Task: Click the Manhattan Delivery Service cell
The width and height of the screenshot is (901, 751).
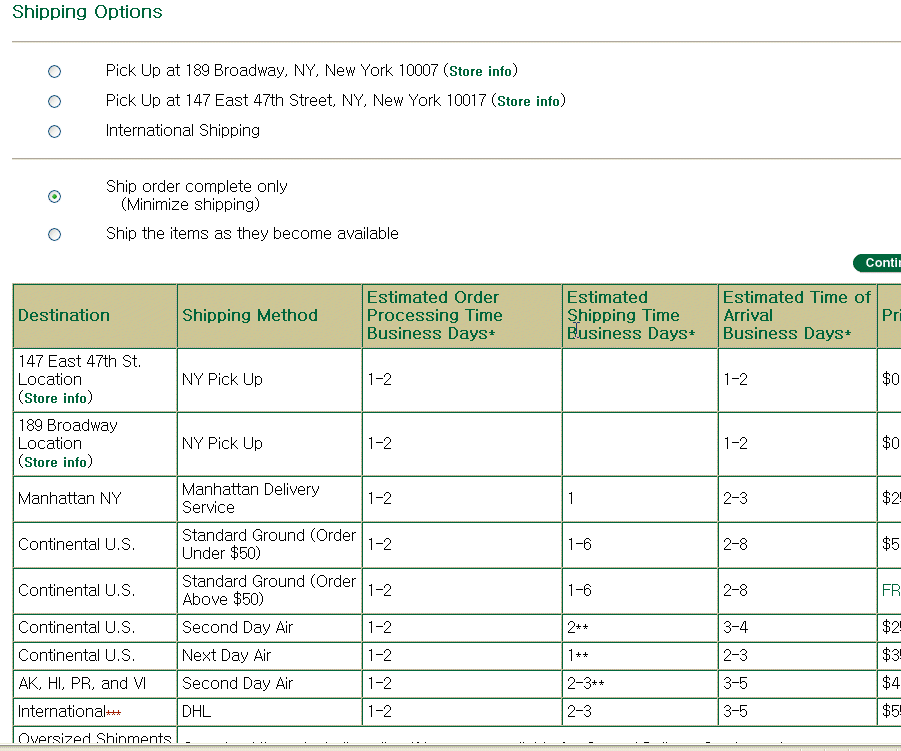Action: [251, 498]
